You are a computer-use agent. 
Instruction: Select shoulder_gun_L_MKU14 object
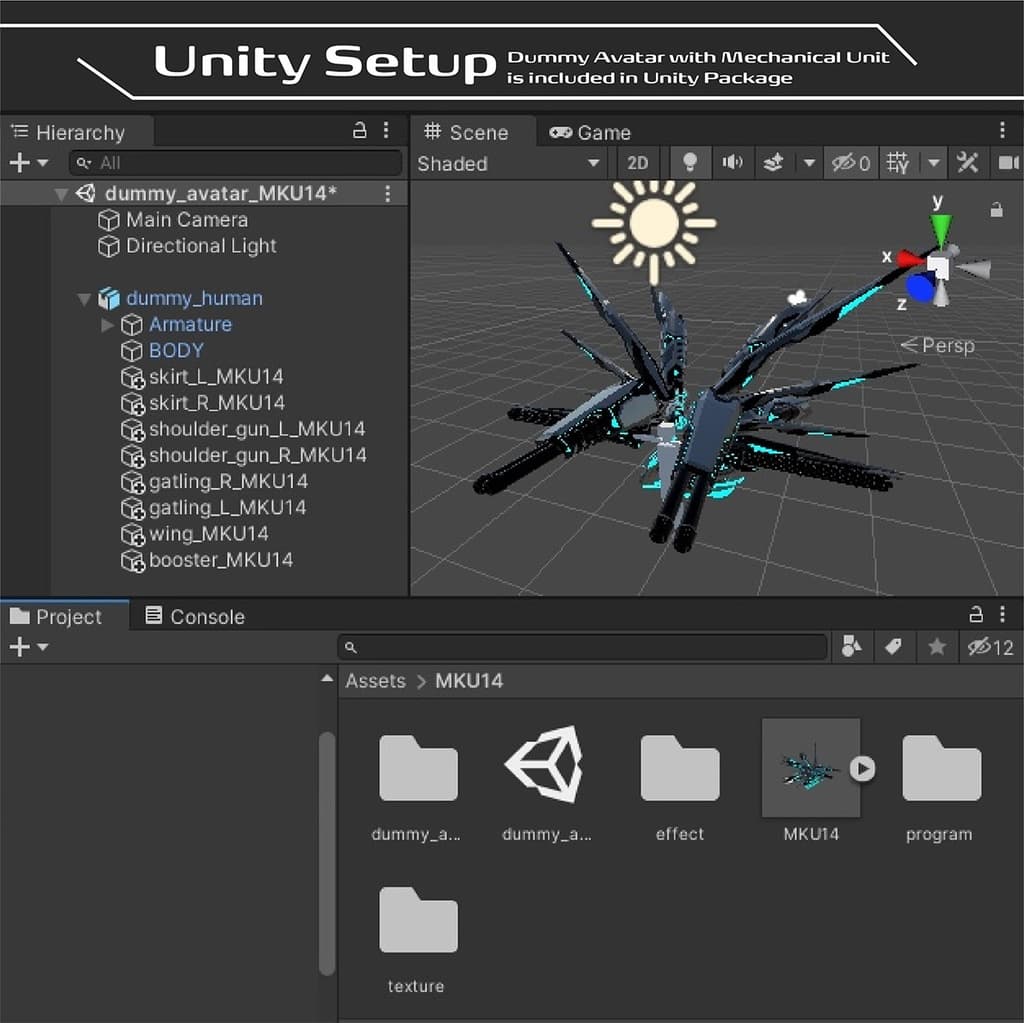click(243, 429)
